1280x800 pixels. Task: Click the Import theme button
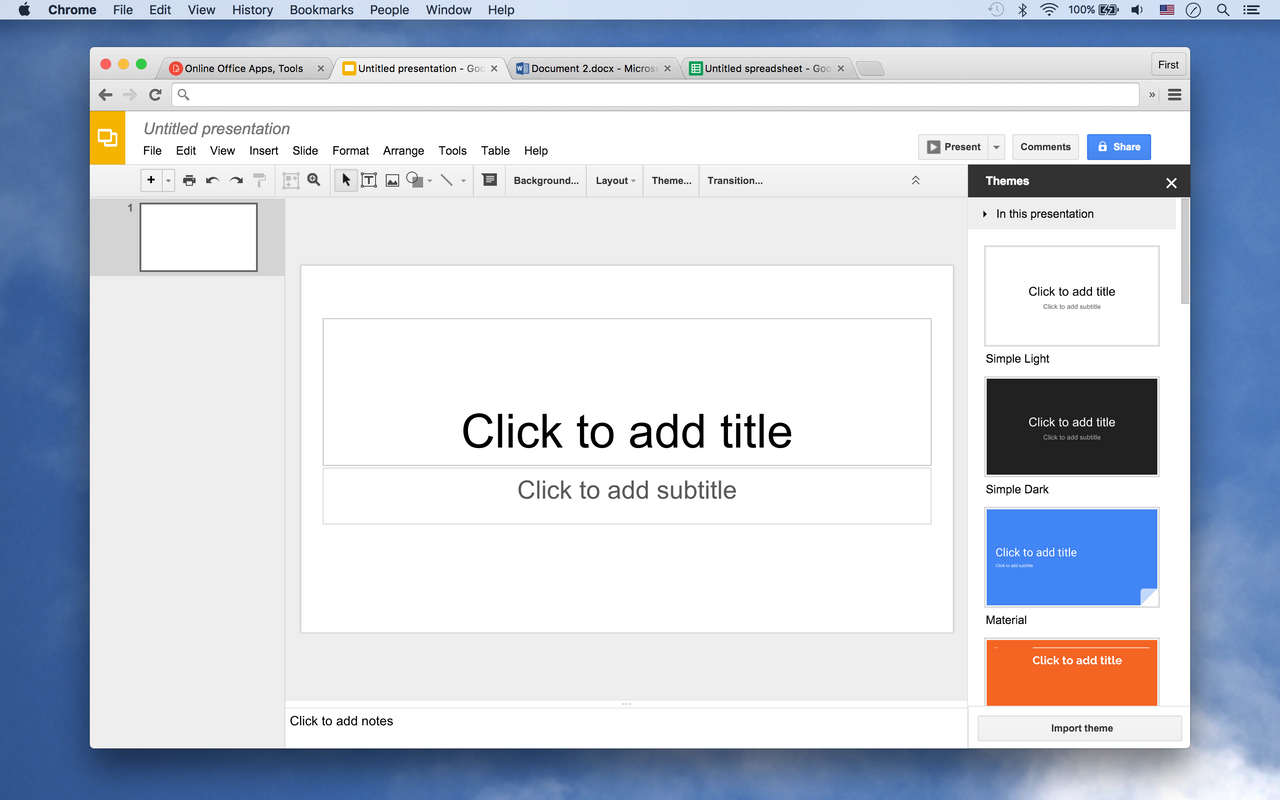(1079, 728)
